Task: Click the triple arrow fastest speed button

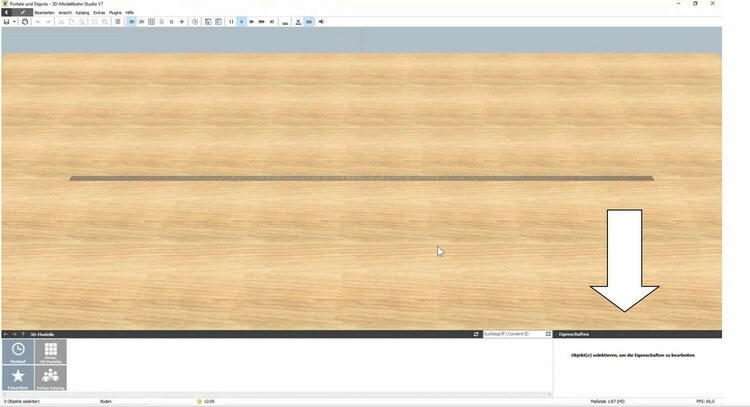Action: [262, 22]
